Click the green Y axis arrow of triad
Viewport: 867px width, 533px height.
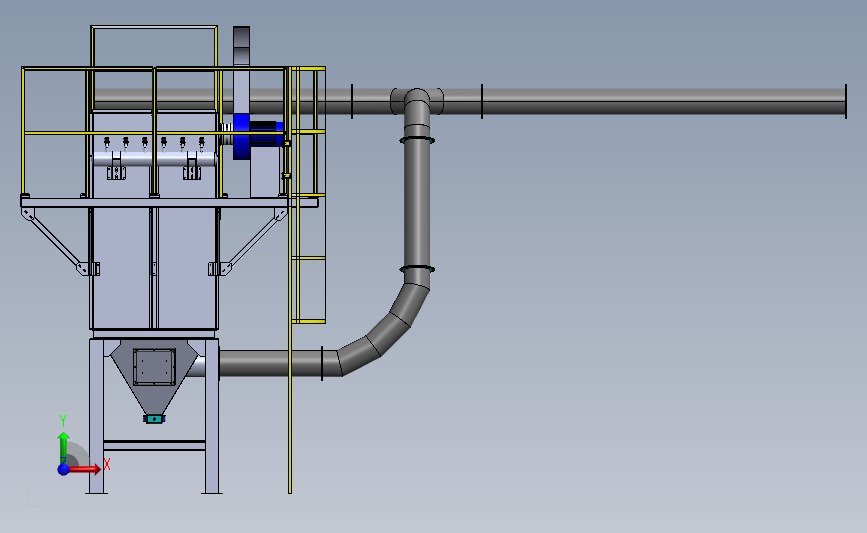pyautogui.click(x=64, y=448)
